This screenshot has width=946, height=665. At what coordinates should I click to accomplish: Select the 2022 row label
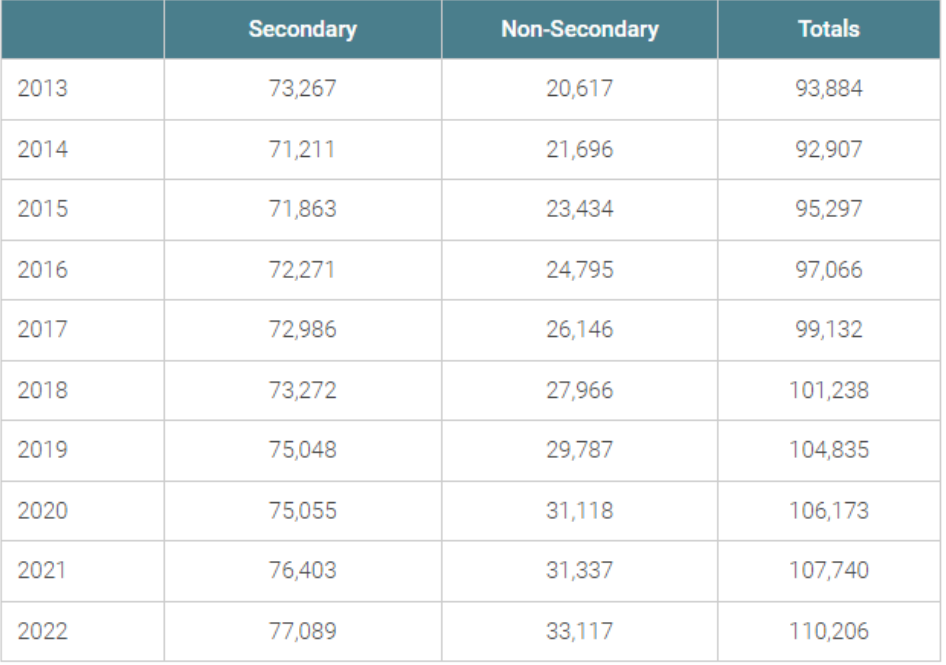click(x=42, y=631)
